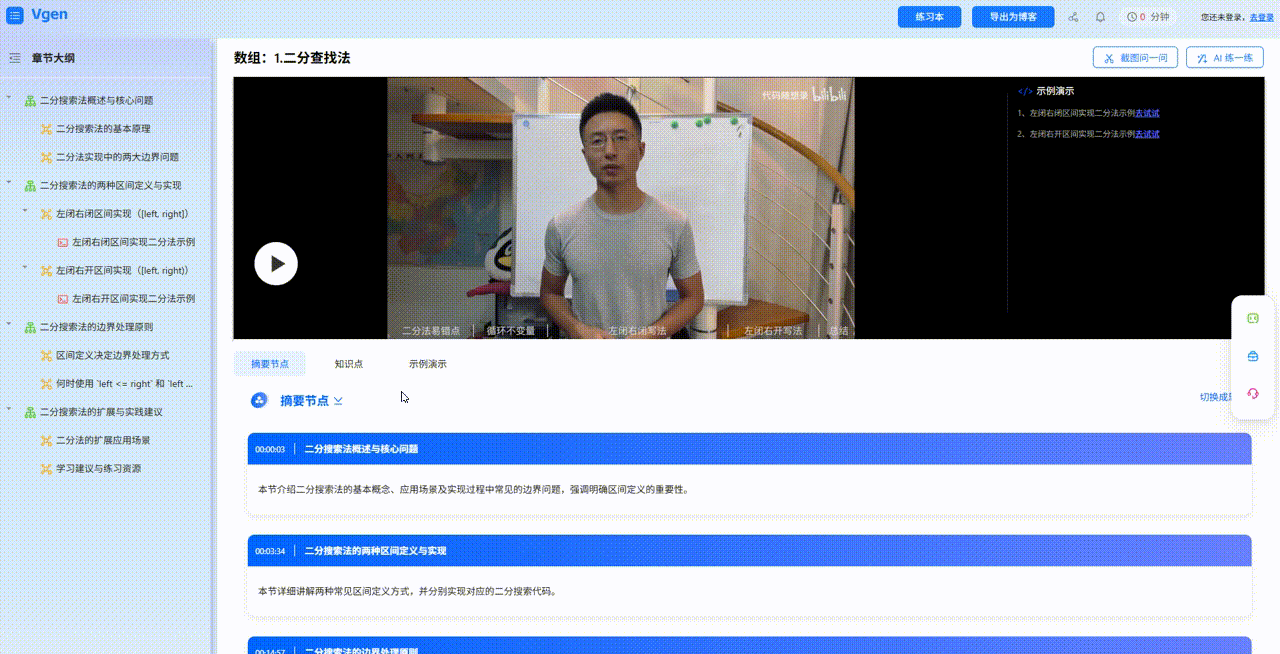Image resolution: width=1280 pixels, height=654 pixels.
Task: Click 去试试 link for 左闭右开区间 example
Action: coord(1147,133)
